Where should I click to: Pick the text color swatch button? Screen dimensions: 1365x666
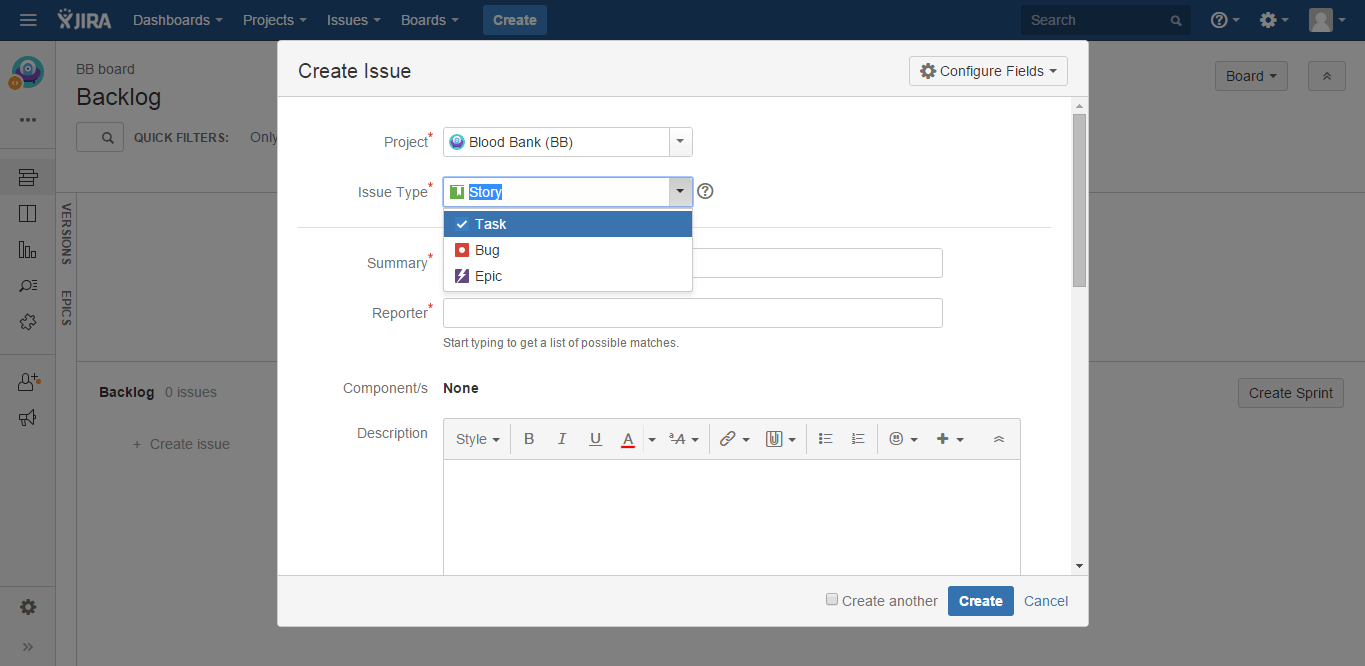click(x=628, y=439)
